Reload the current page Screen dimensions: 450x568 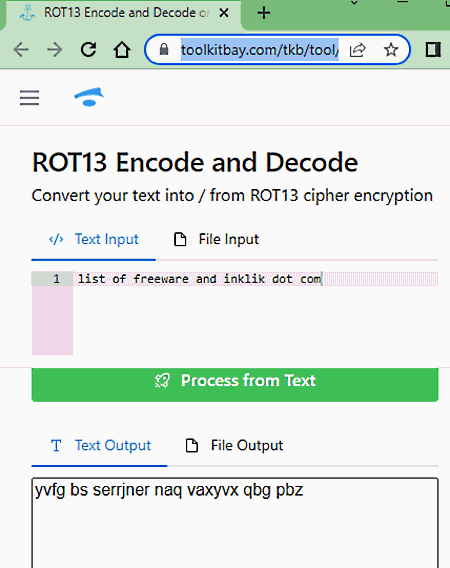tap(88, 50)
